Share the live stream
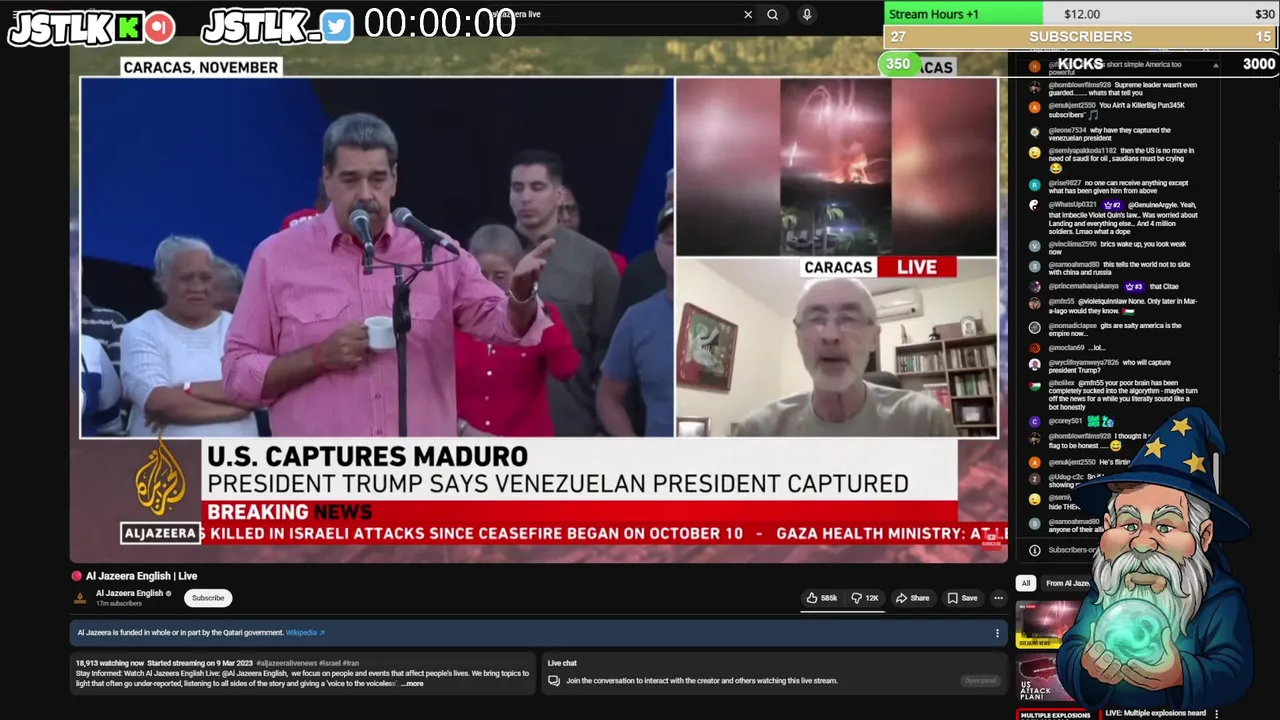 pos(912,598)
